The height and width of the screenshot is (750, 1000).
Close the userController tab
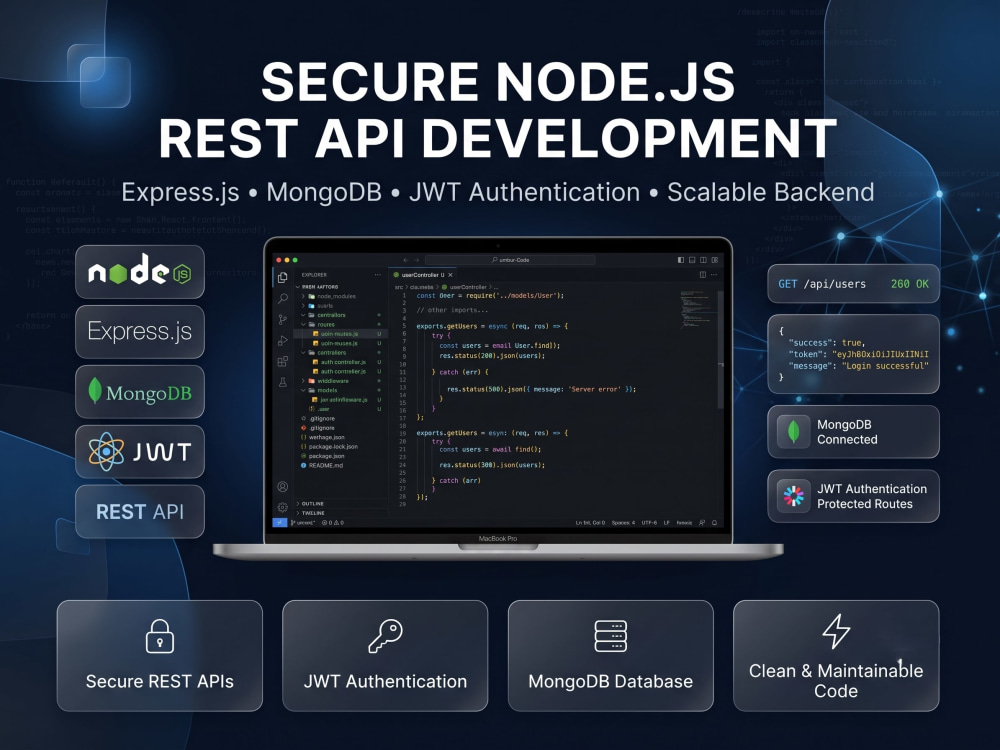[451, 275]
